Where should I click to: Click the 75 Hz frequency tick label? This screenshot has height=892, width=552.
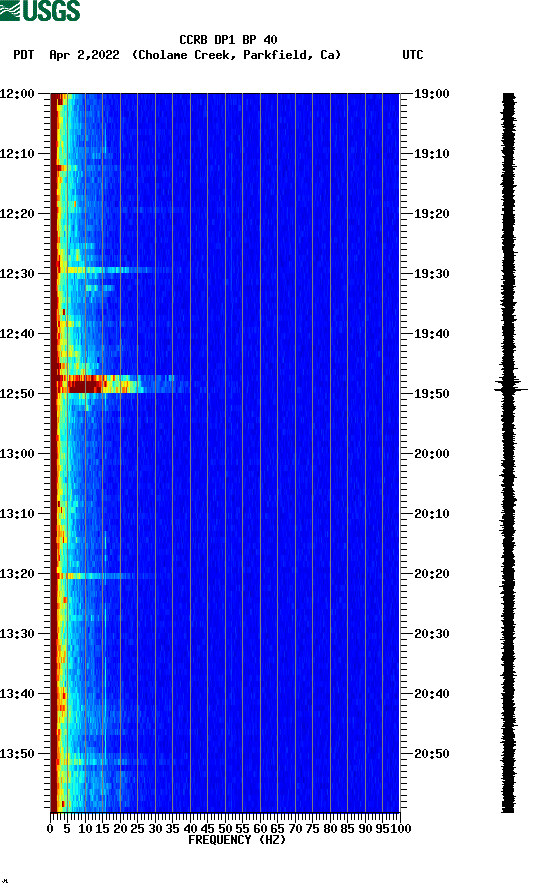click(312, 829)
